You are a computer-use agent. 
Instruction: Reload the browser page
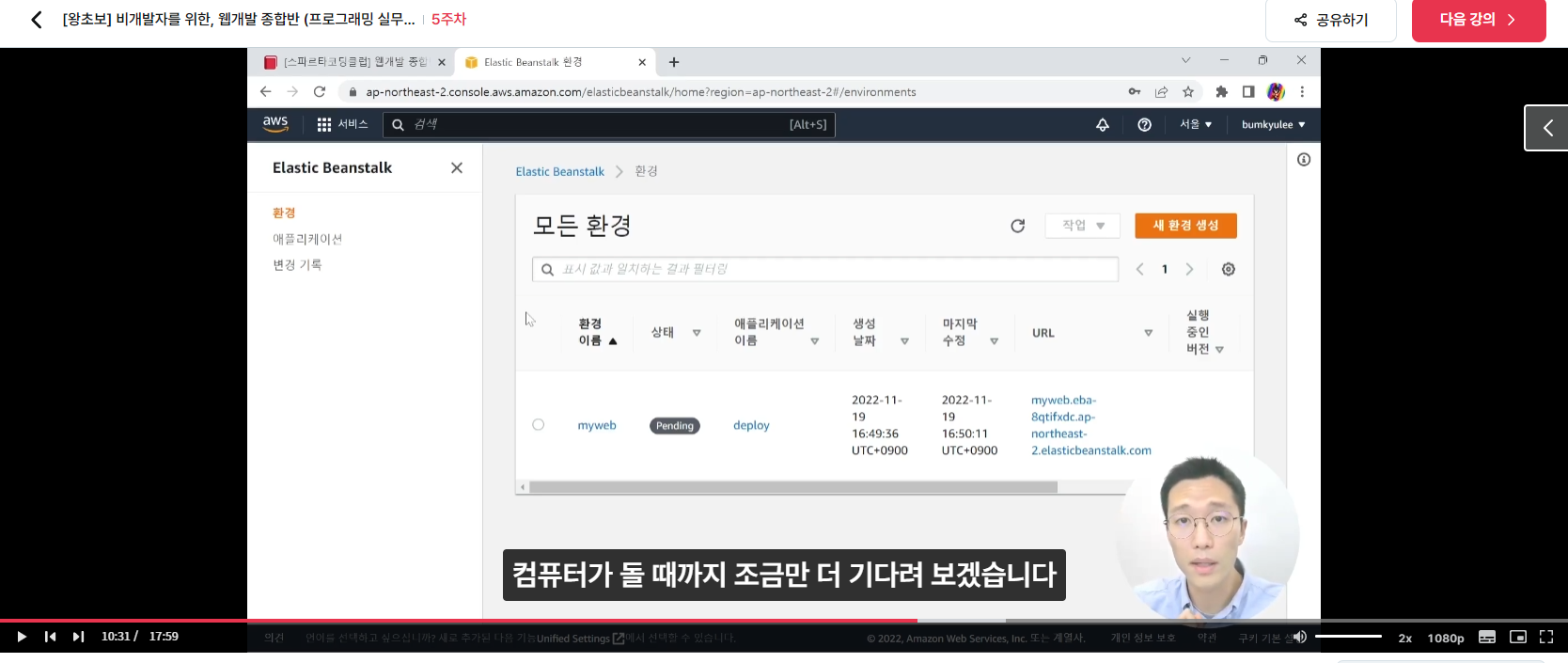point(320,92)
